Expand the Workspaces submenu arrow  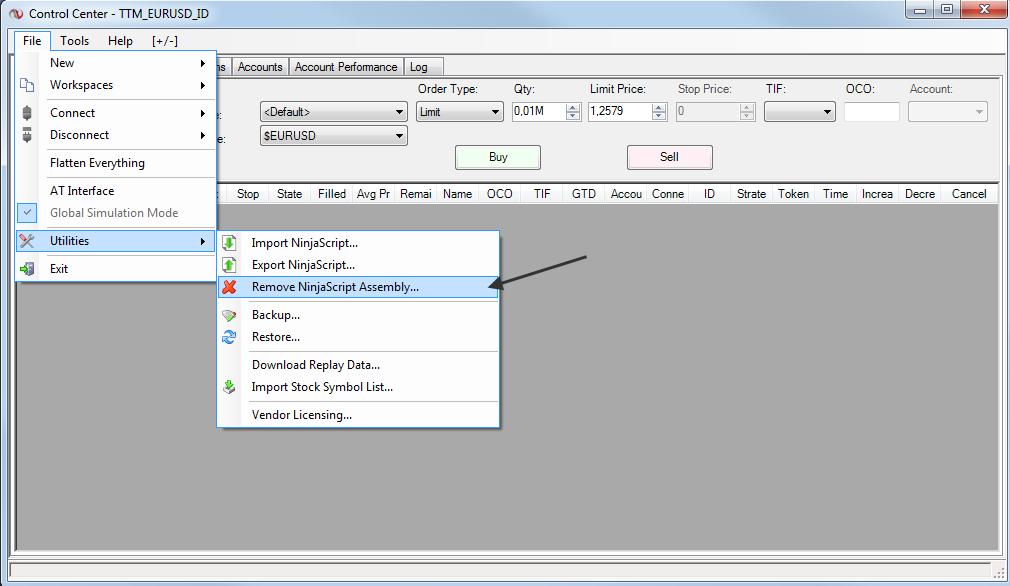[202, 85]
